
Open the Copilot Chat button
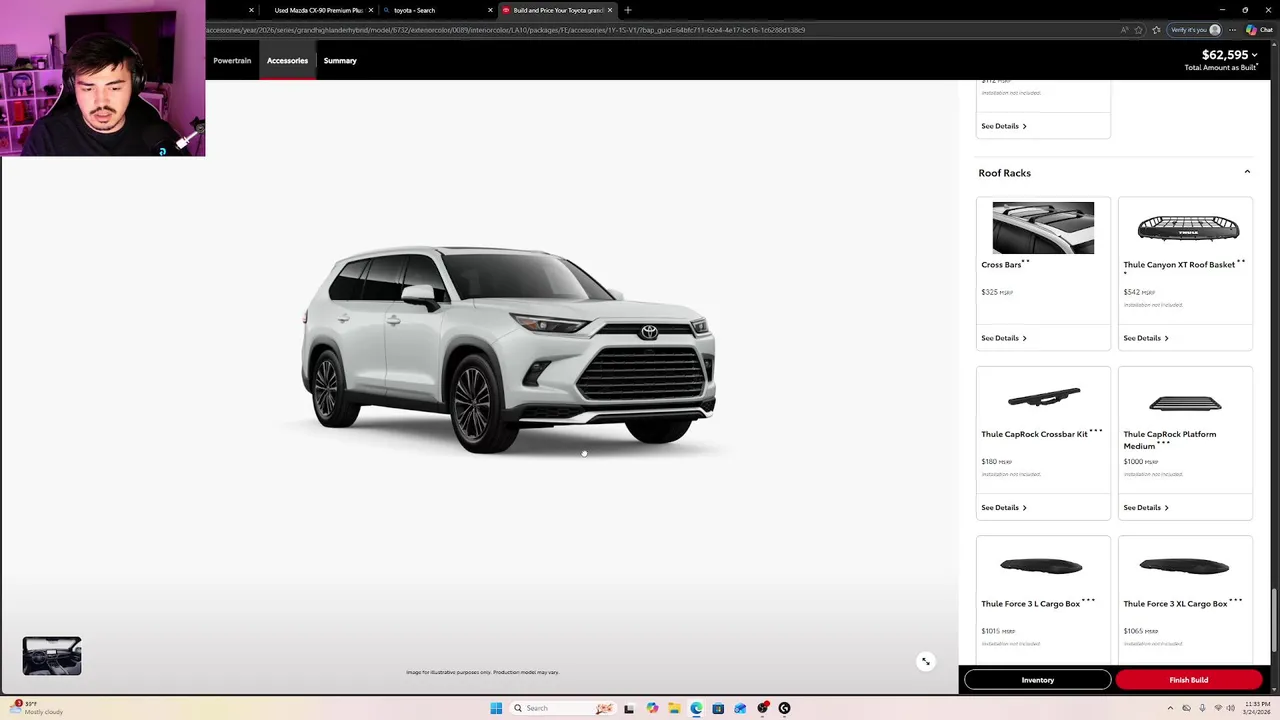(1258, 30)
